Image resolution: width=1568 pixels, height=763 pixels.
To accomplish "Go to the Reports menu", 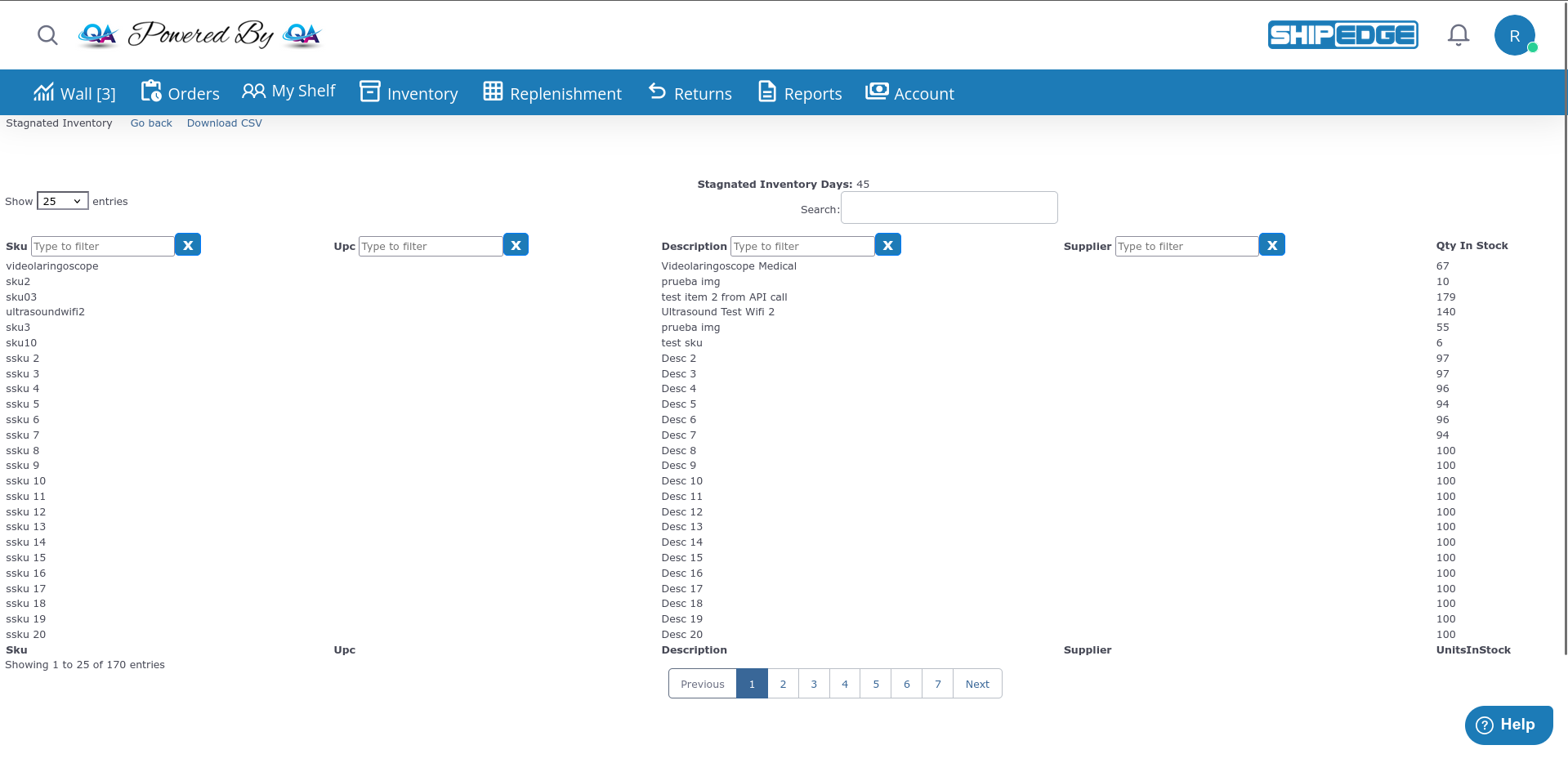I will (x=800, y=93).
